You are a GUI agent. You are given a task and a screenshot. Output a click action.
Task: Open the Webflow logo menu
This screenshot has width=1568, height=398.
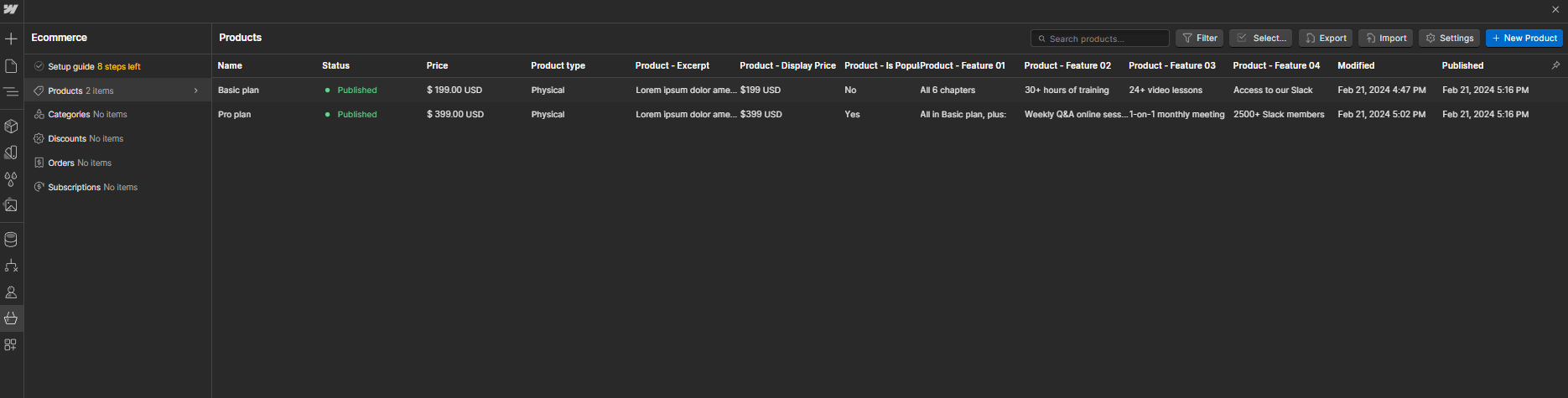[11, 9]
